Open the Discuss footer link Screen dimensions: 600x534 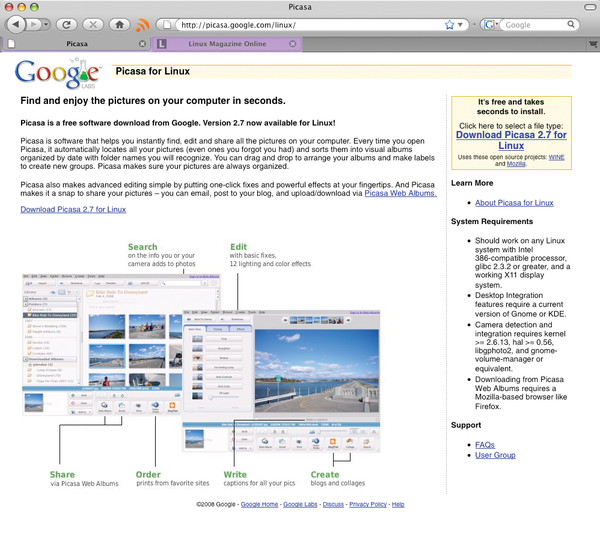click(x=333, y=504)
